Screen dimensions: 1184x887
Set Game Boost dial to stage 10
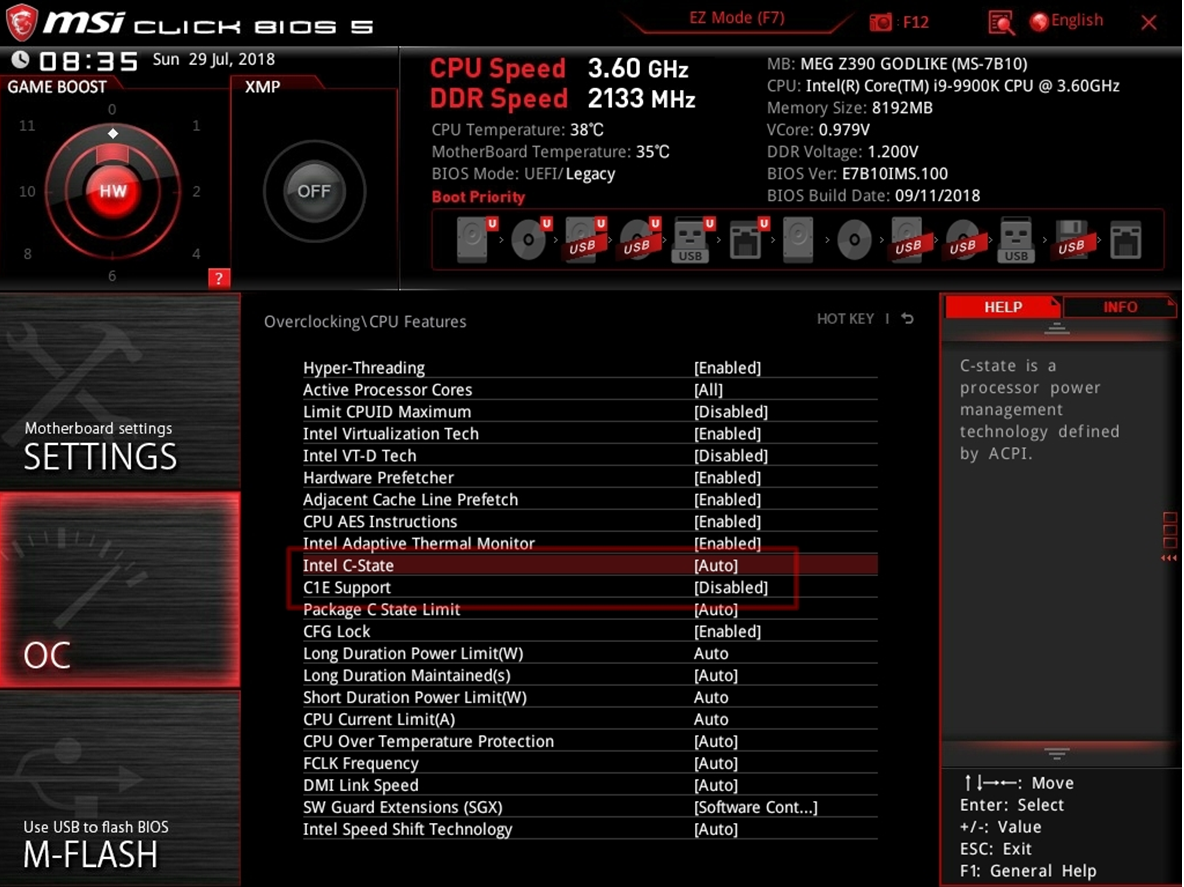point(27,192)
